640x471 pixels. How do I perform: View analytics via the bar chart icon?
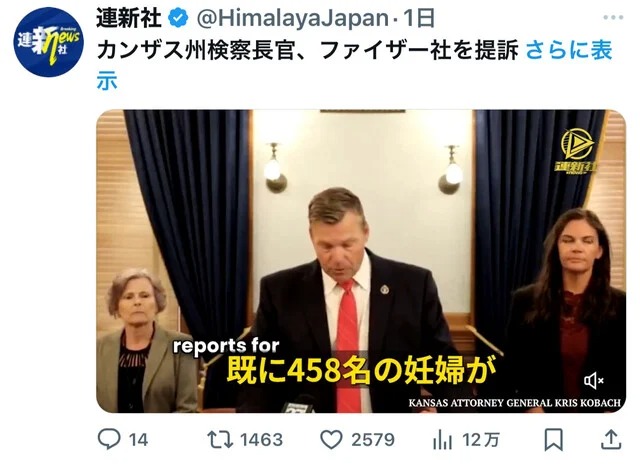(x=442, y=440)
